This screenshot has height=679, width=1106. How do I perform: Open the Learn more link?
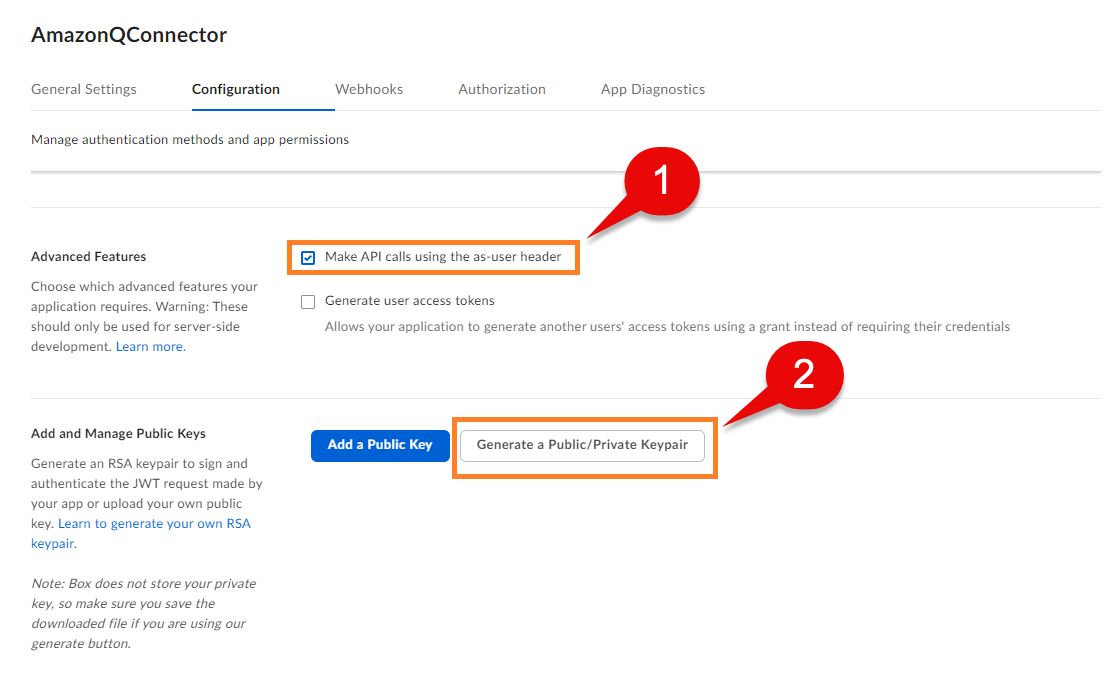pyautogui.click(x=151, y=347)
